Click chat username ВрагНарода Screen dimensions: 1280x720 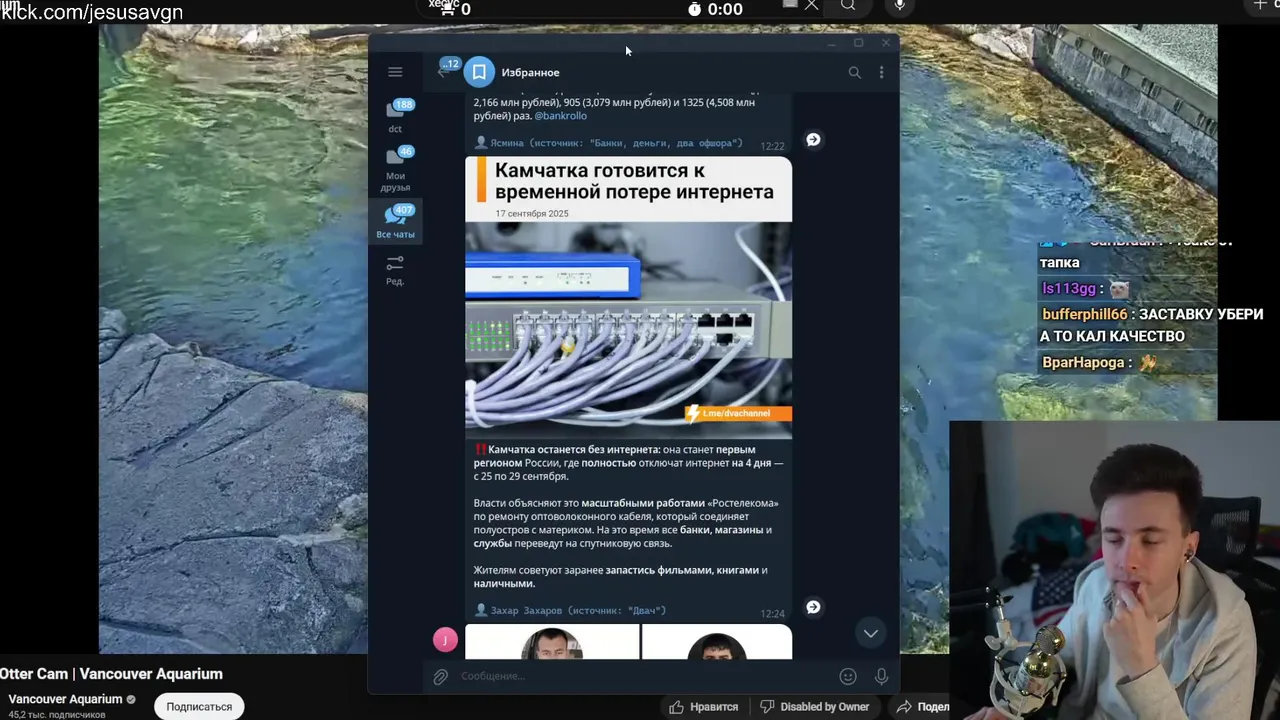(1083, 362)
